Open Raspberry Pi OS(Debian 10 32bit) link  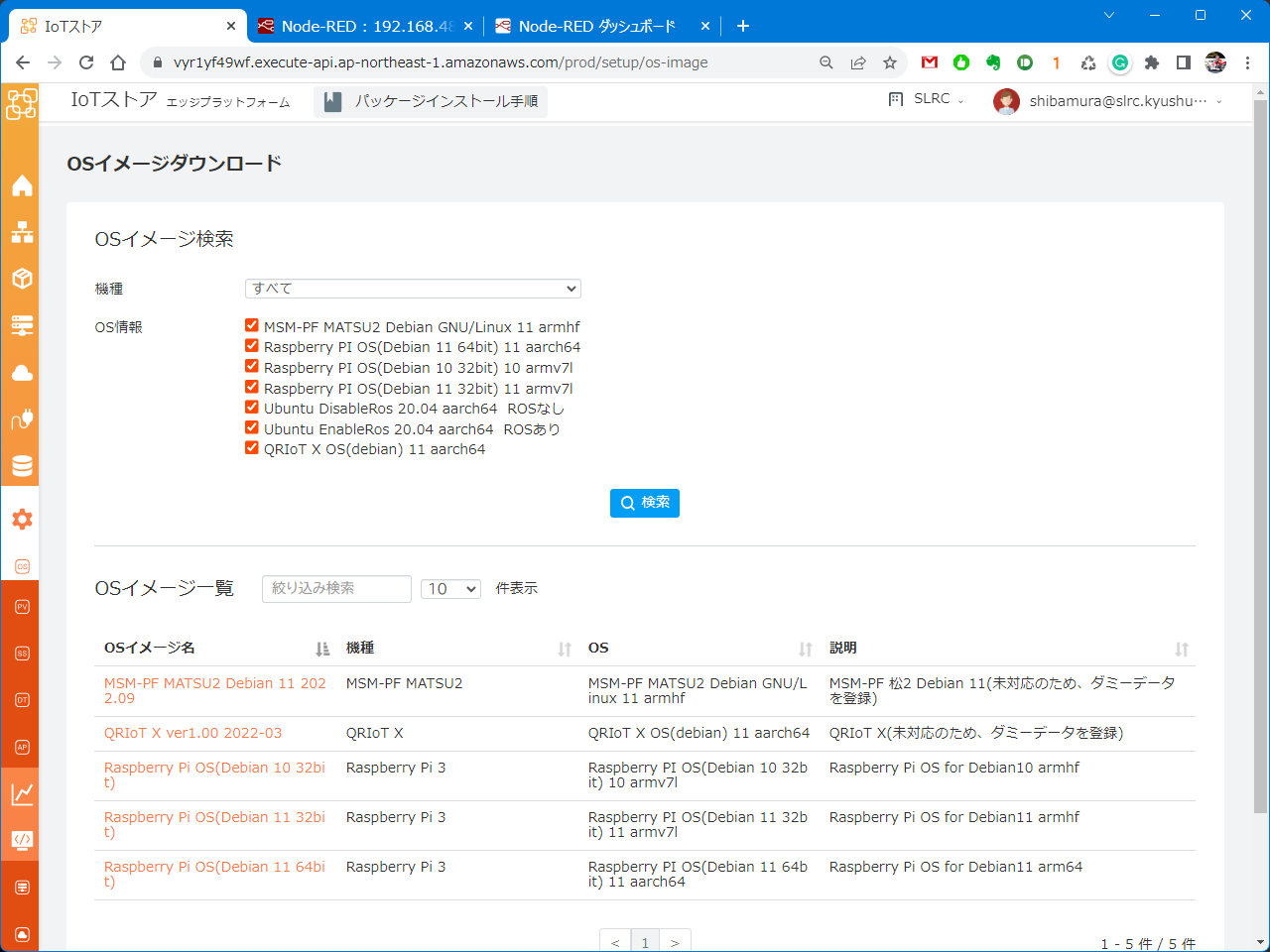point(215,774)
